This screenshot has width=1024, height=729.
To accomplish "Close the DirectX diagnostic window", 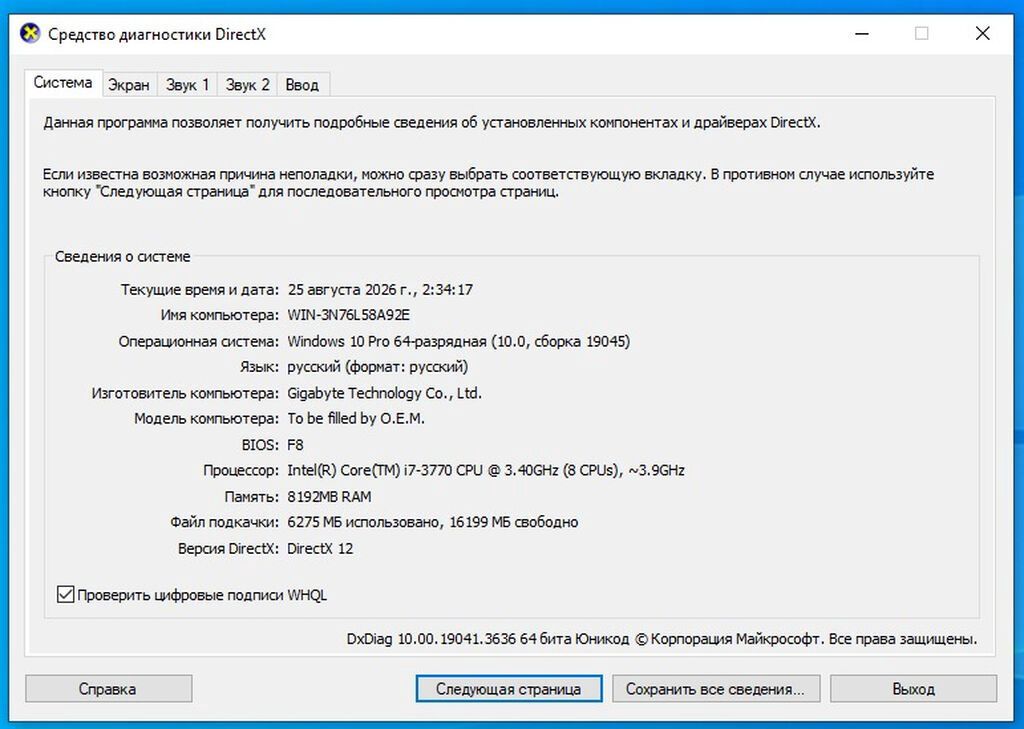I will pos(982,33).
